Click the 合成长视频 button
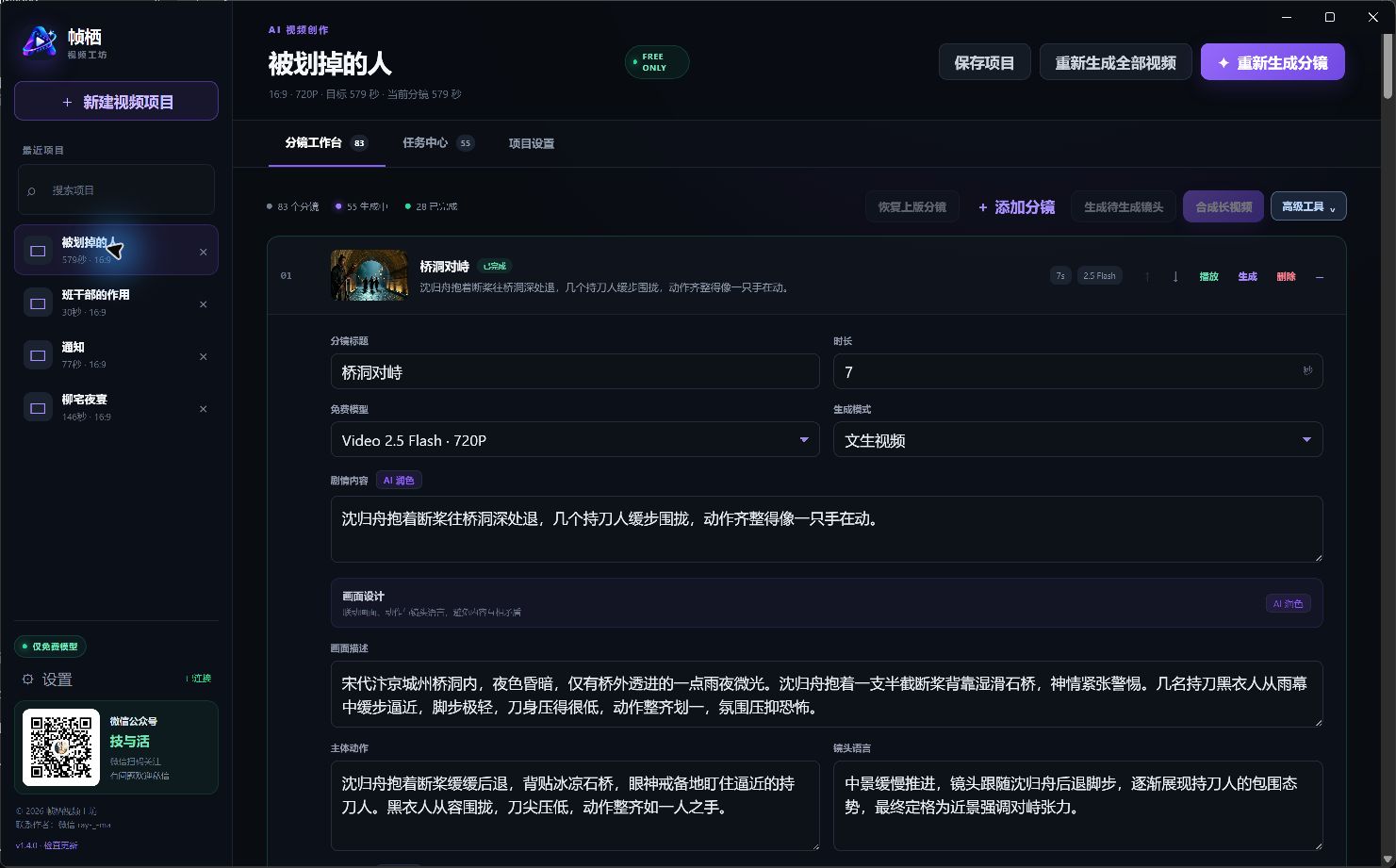This screenshot has height=868, width=1396. click(1224, 206)
